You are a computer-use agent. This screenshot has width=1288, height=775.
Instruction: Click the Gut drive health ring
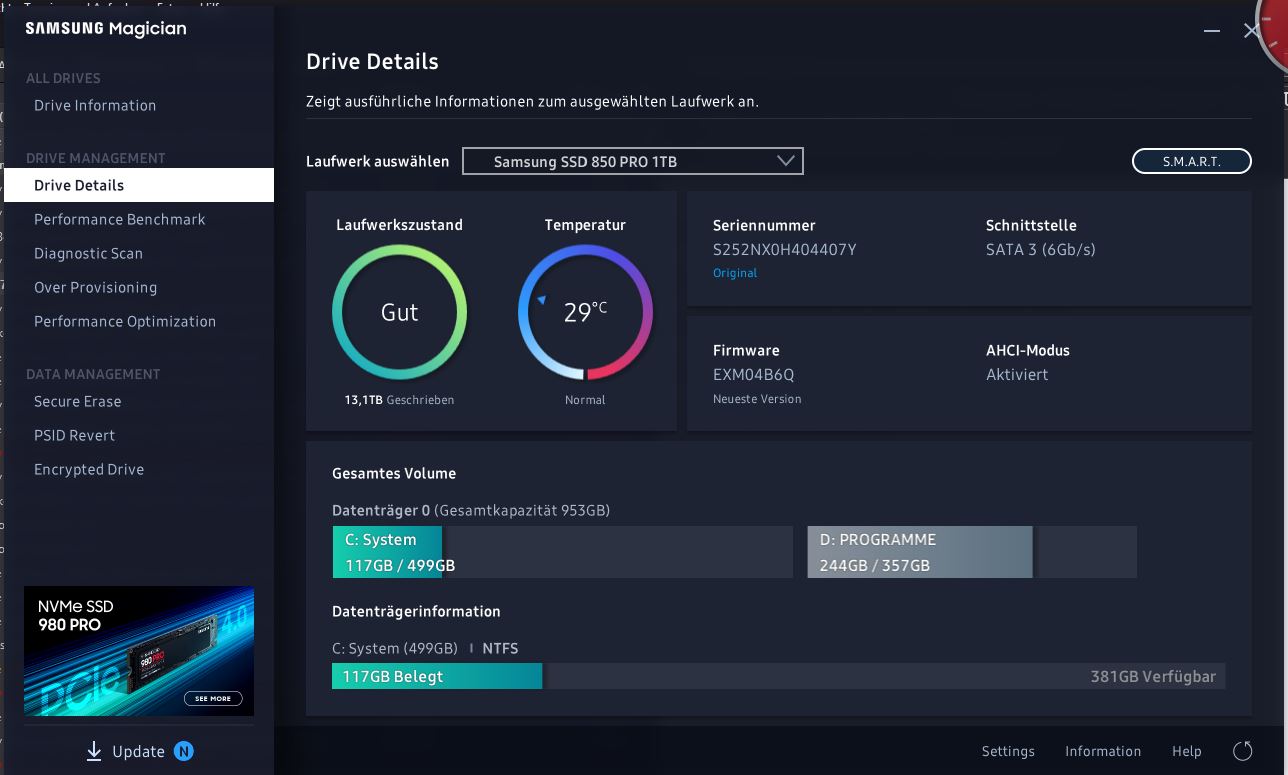coord(399,312)
